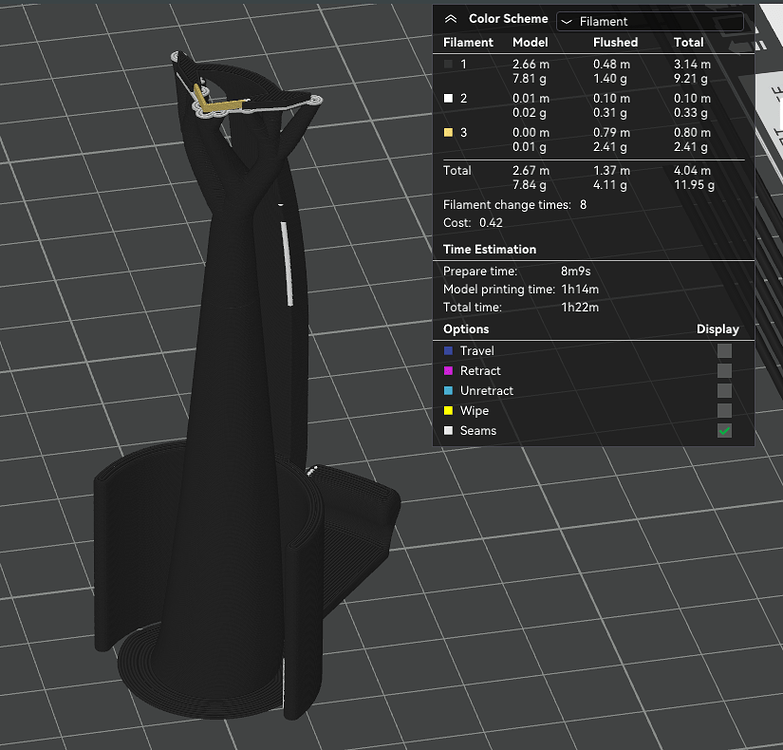The image size is (783, 750).
Task: Click the dropdown arrow beside Filament
Action: tap(566, 21)
